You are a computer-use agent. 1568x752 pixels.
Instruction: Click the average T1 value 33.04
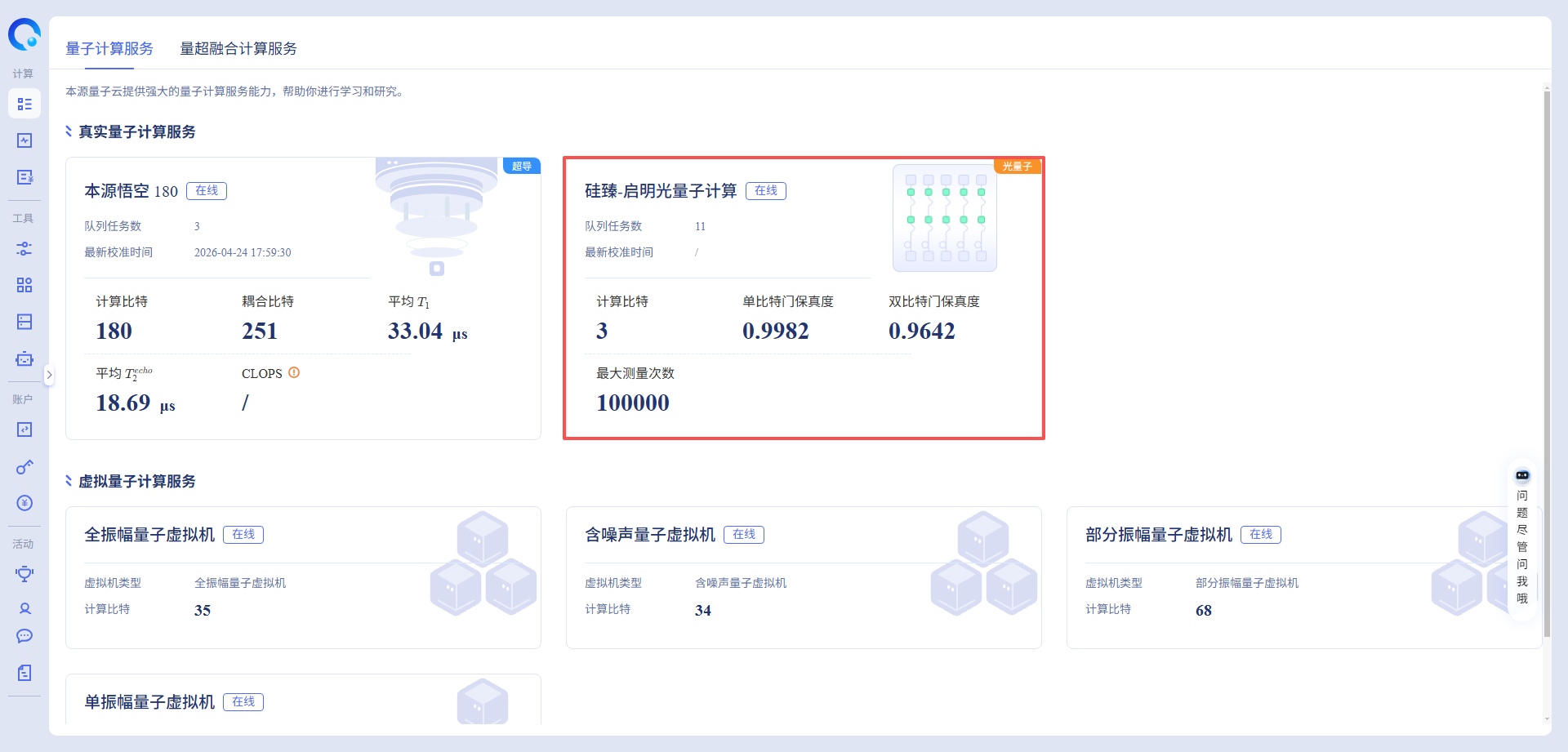[415, 331]
